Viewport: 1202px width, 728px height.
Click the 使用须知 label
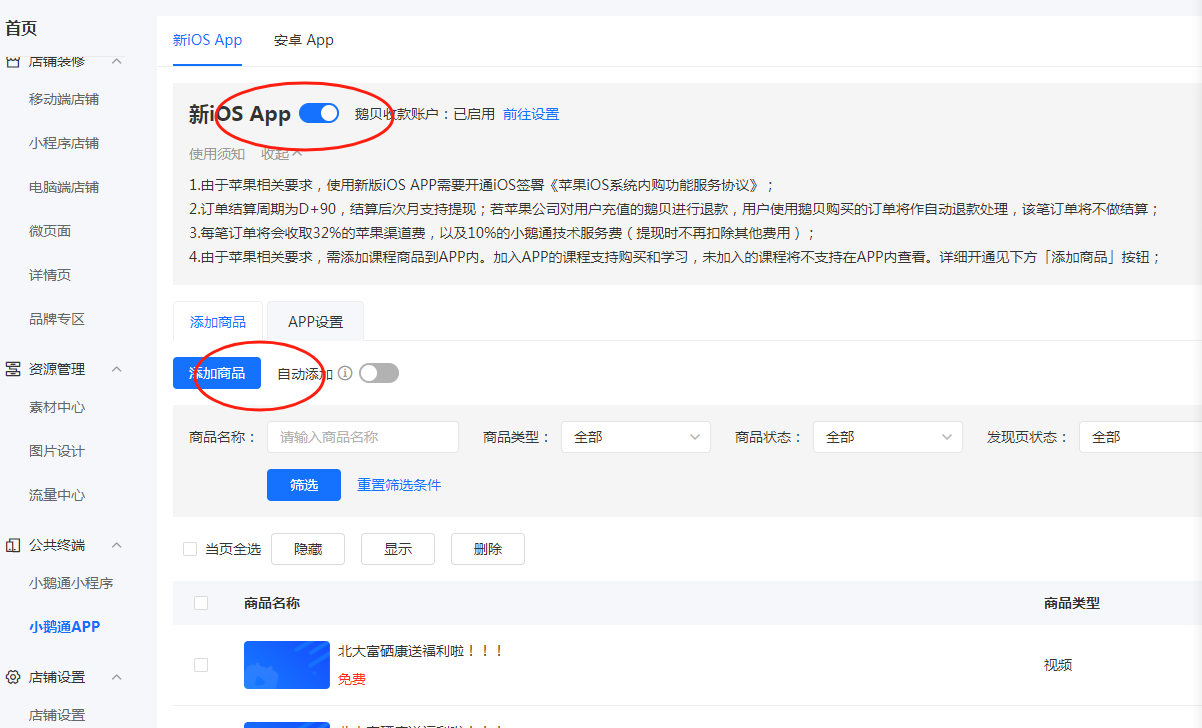[x=217, y=154]
